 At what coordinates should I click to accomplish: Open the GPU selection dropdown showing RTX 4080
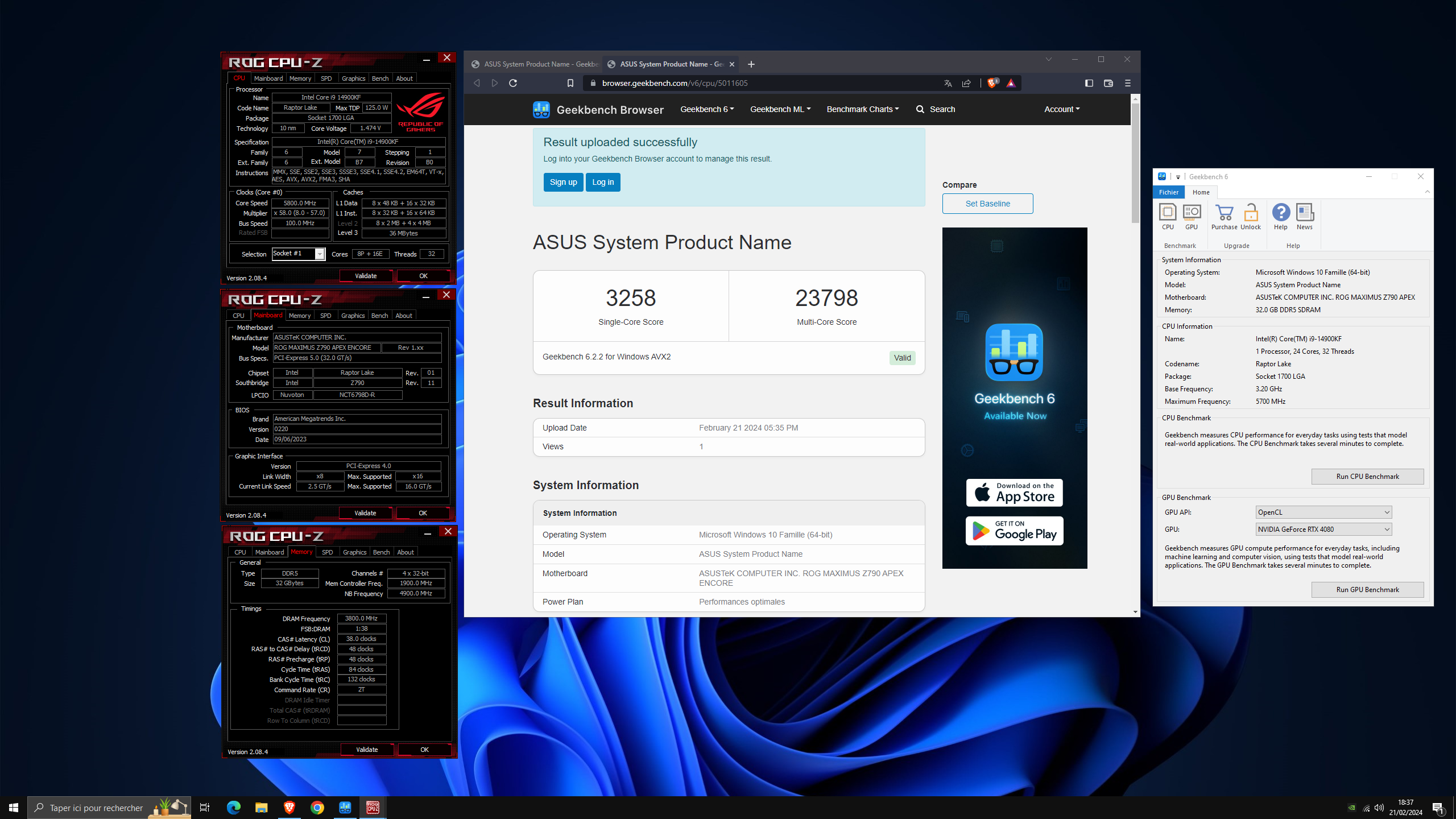[1323, 530]
